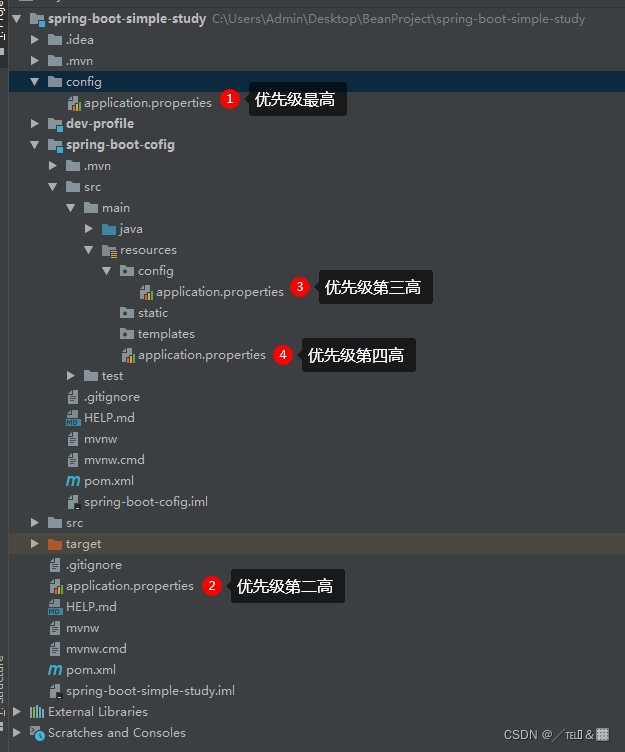The width and height of the screenshot is (625, 752).
Task: Click the Scratches and Consoles icon
Action: [x=37, y=733]
